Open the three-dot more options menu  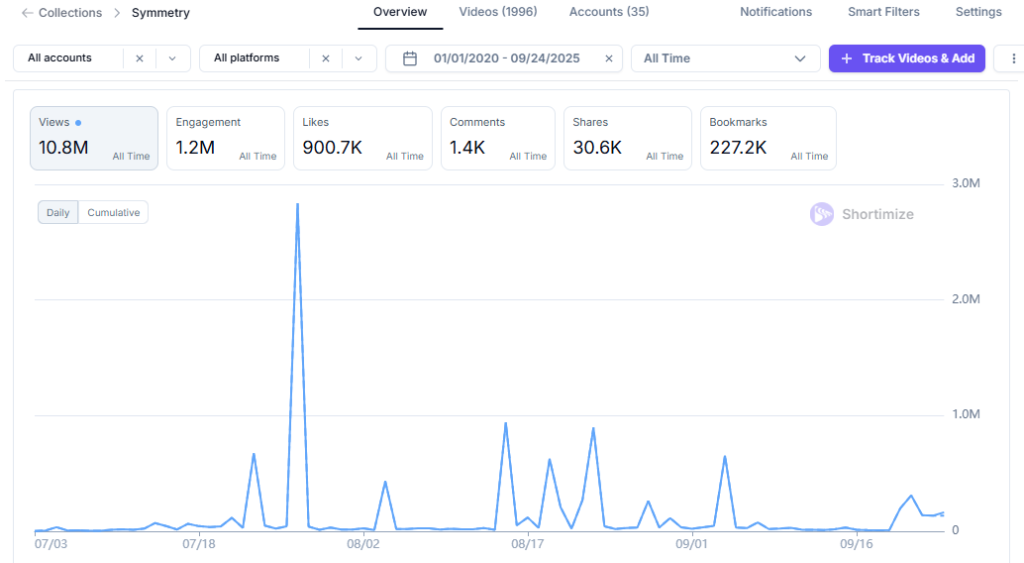pyautogui.click(x=1016, y=59)
